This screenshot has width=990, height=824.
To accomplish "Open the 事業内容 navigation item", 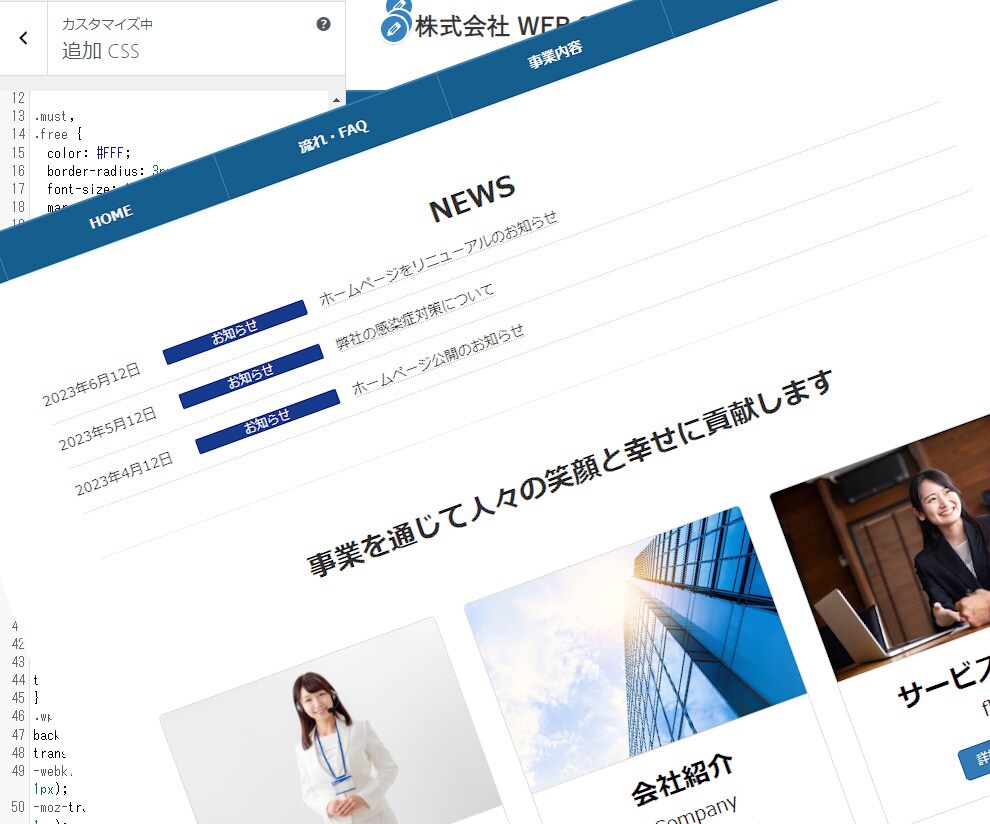I will click(555, 54).
